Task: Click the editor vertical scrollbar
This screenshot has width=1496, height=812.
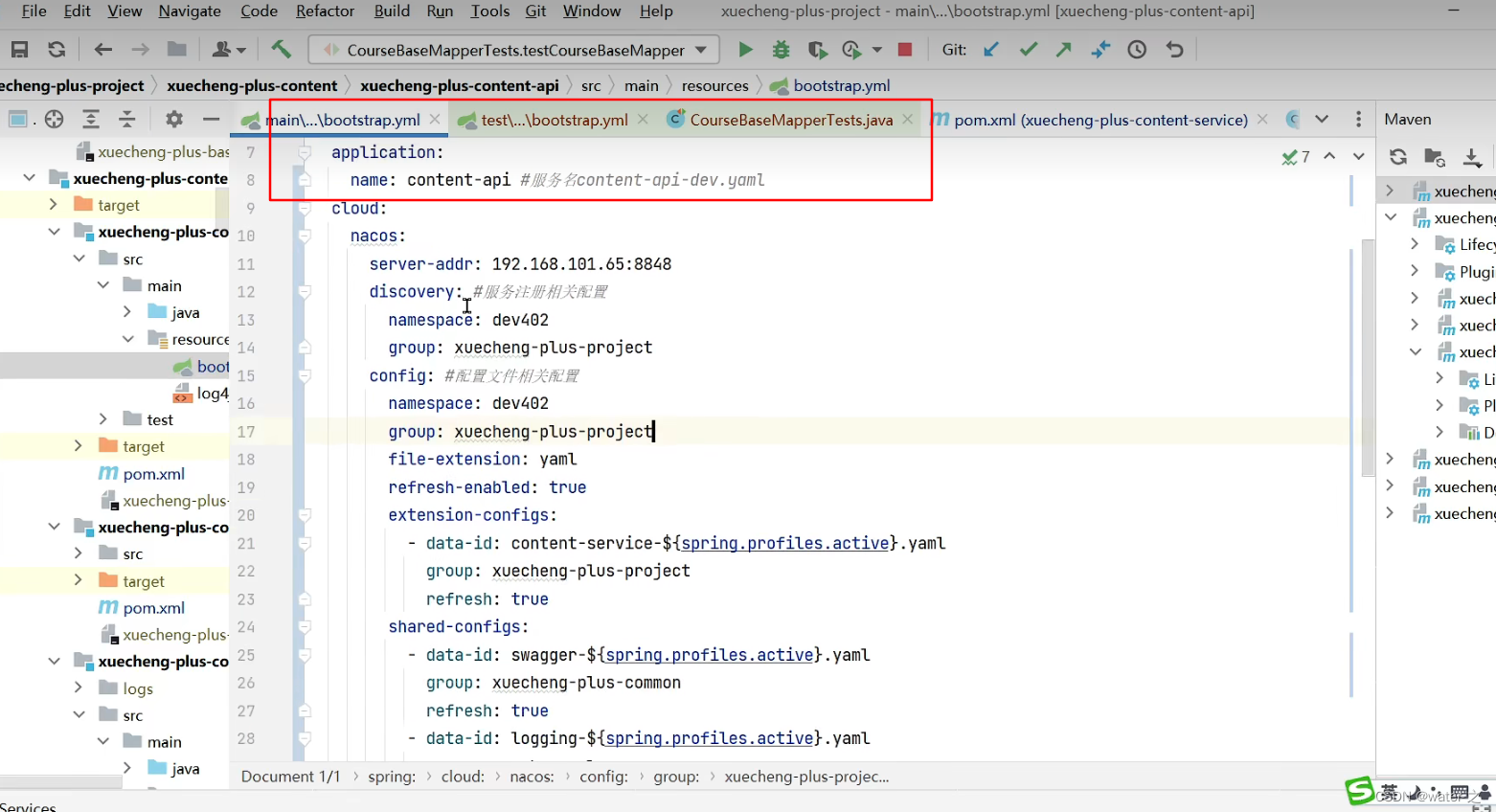Action: click(1368, 356)
